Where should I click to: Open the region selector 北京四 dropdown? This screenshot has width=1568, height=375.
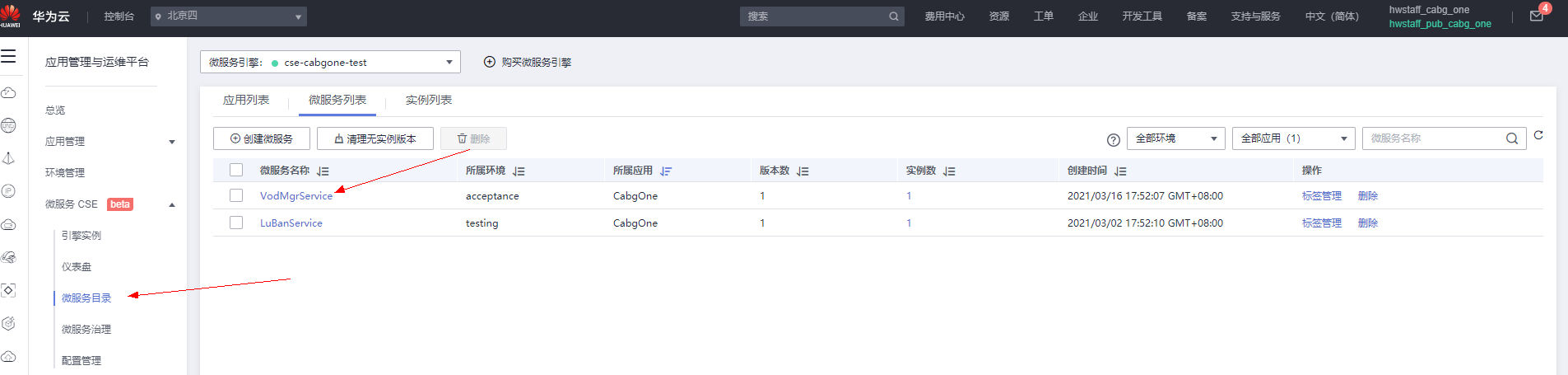point(229,16)
